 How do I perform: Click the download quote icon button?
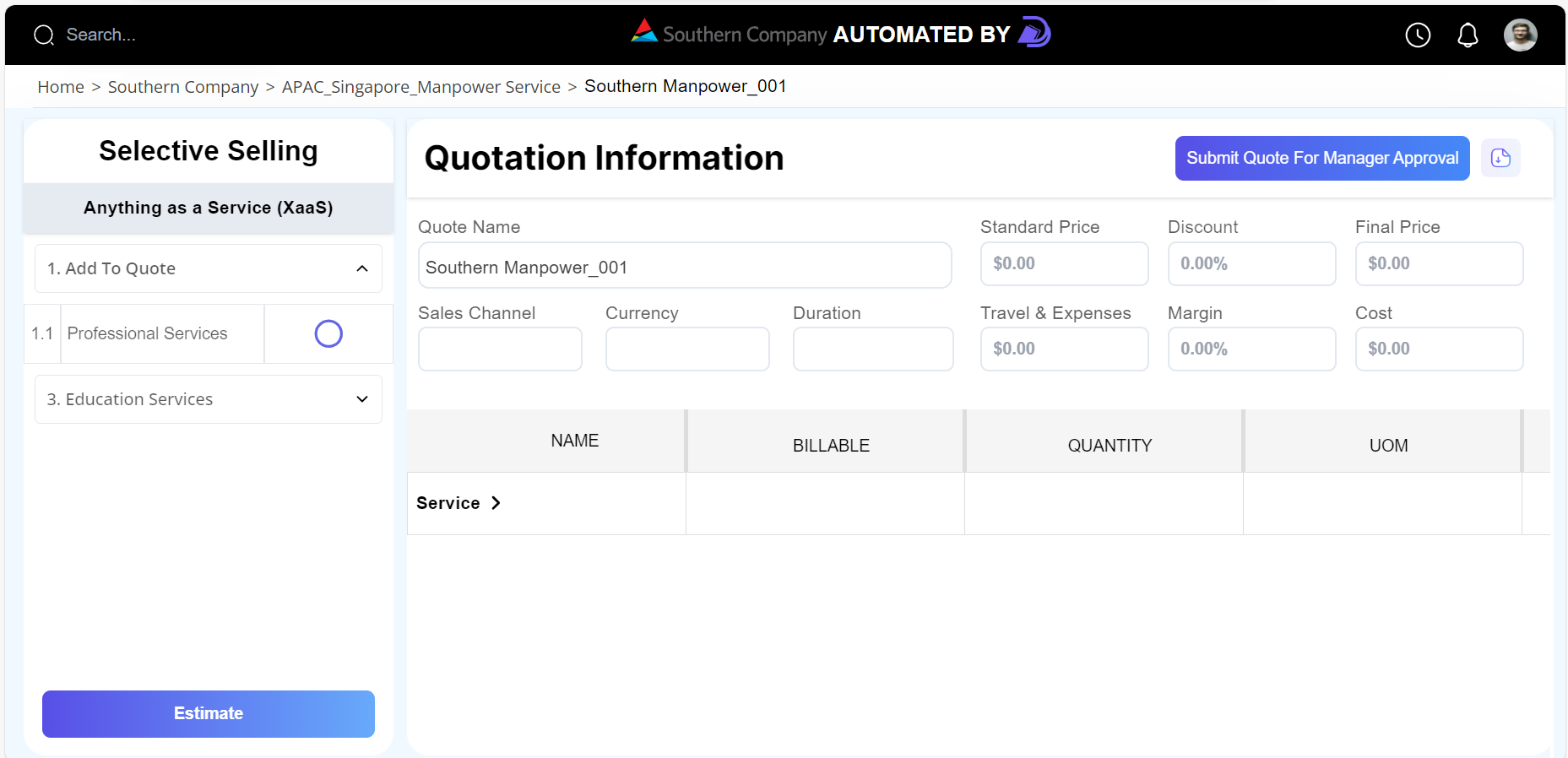[1500, 158]
